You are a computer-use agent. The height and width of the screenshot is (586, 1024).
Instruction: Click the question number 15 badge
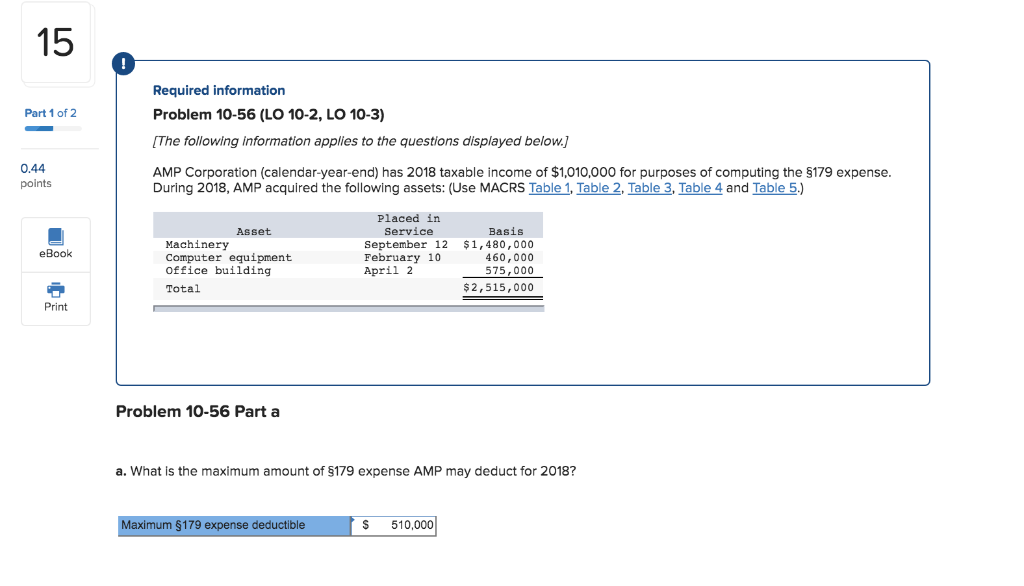55,43
